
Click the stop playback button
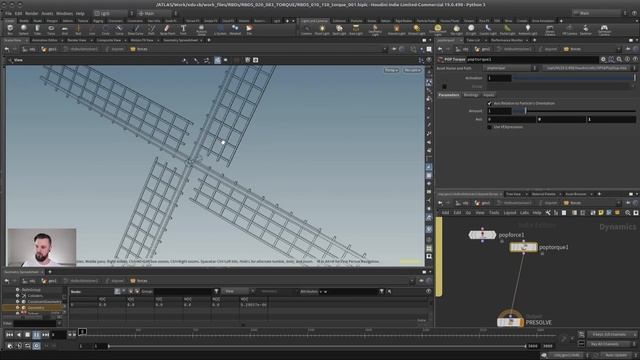coord(27,335)
